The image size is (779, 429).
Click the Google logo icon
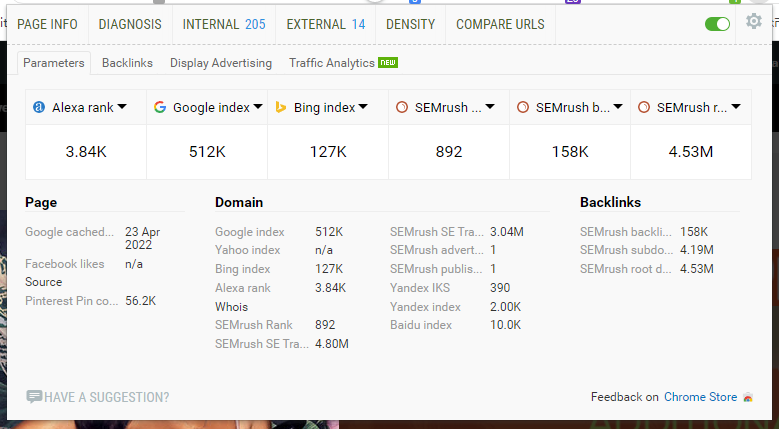pos(160,107)
